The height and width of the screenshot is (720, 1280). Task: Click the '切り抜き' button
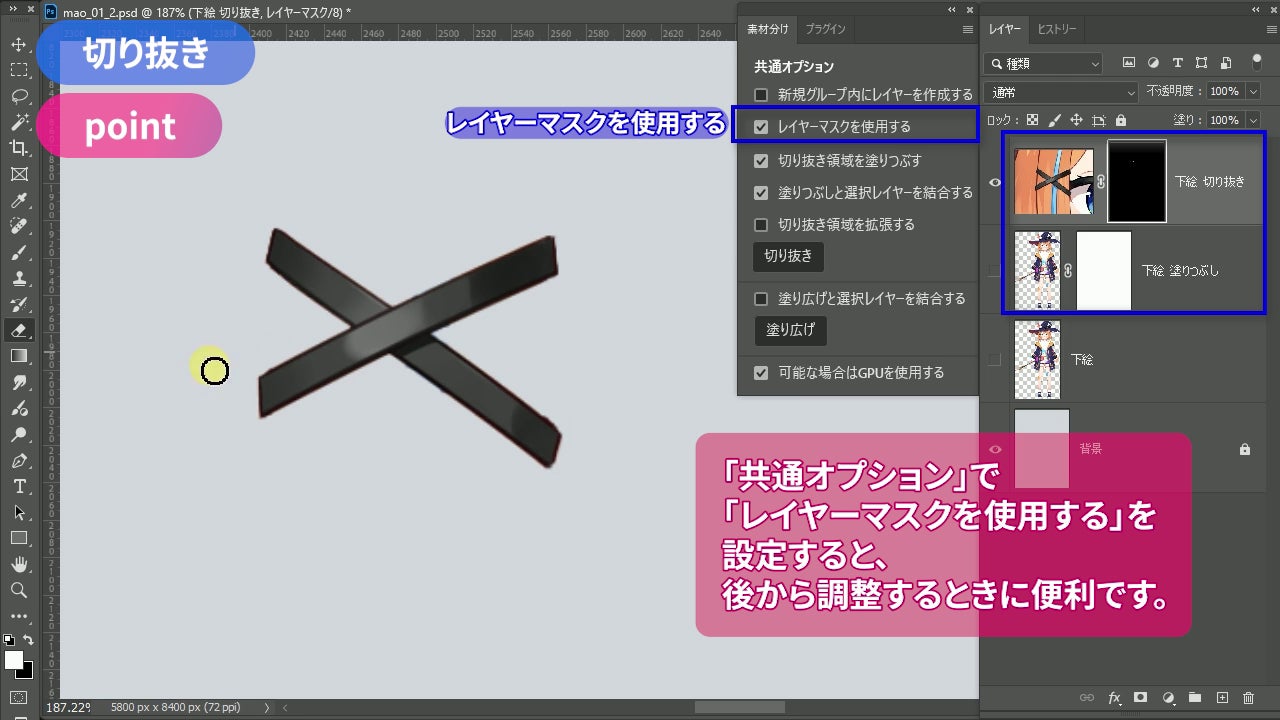coord(788,256)
